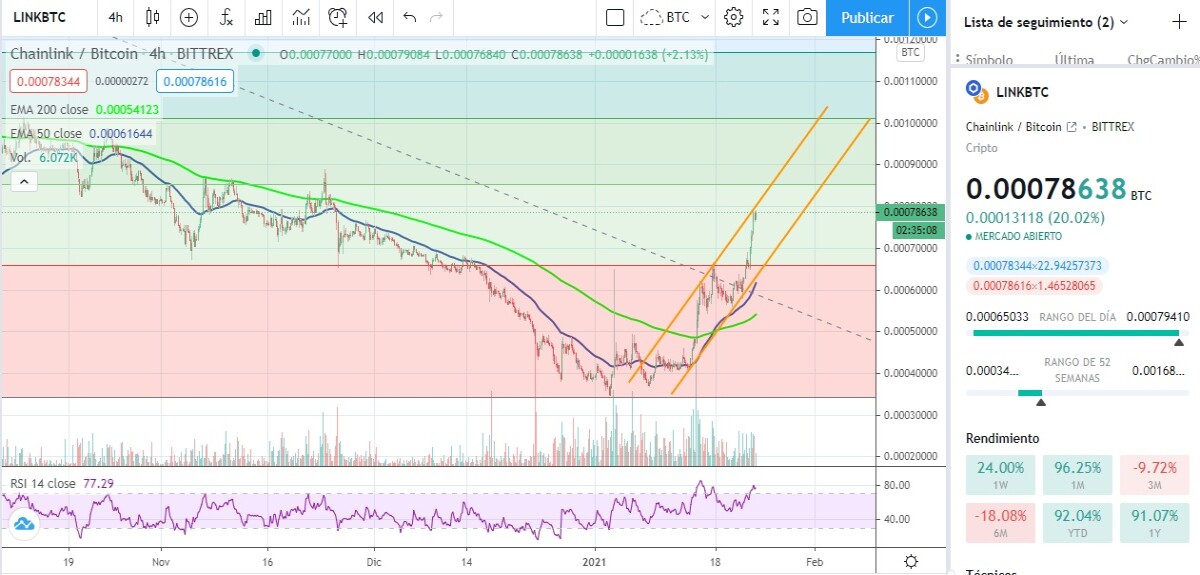Redo the chart action
Viewport: 1200px width, 575px height.
436,17
